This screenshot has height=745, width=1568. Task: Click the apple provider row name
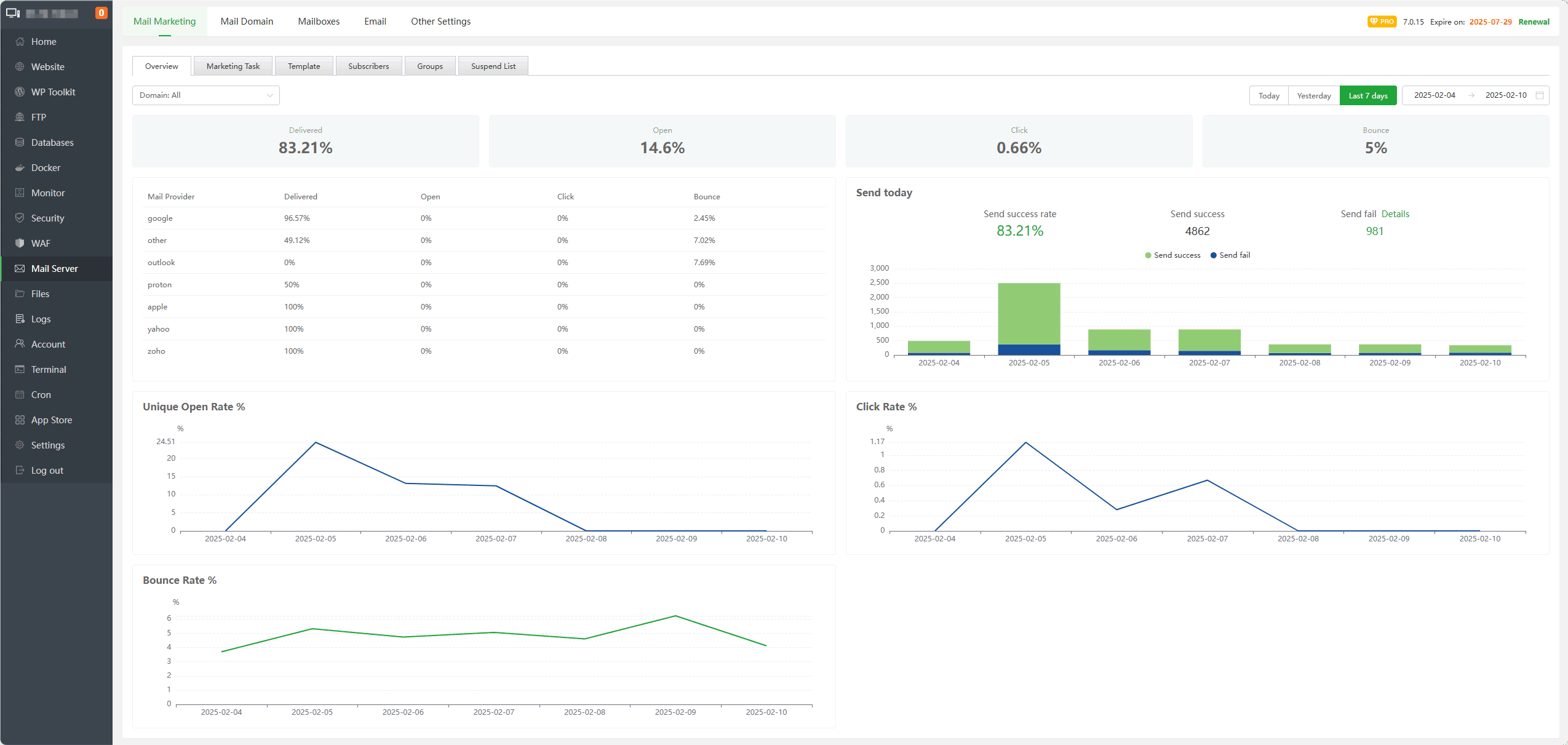pos(157,307)
